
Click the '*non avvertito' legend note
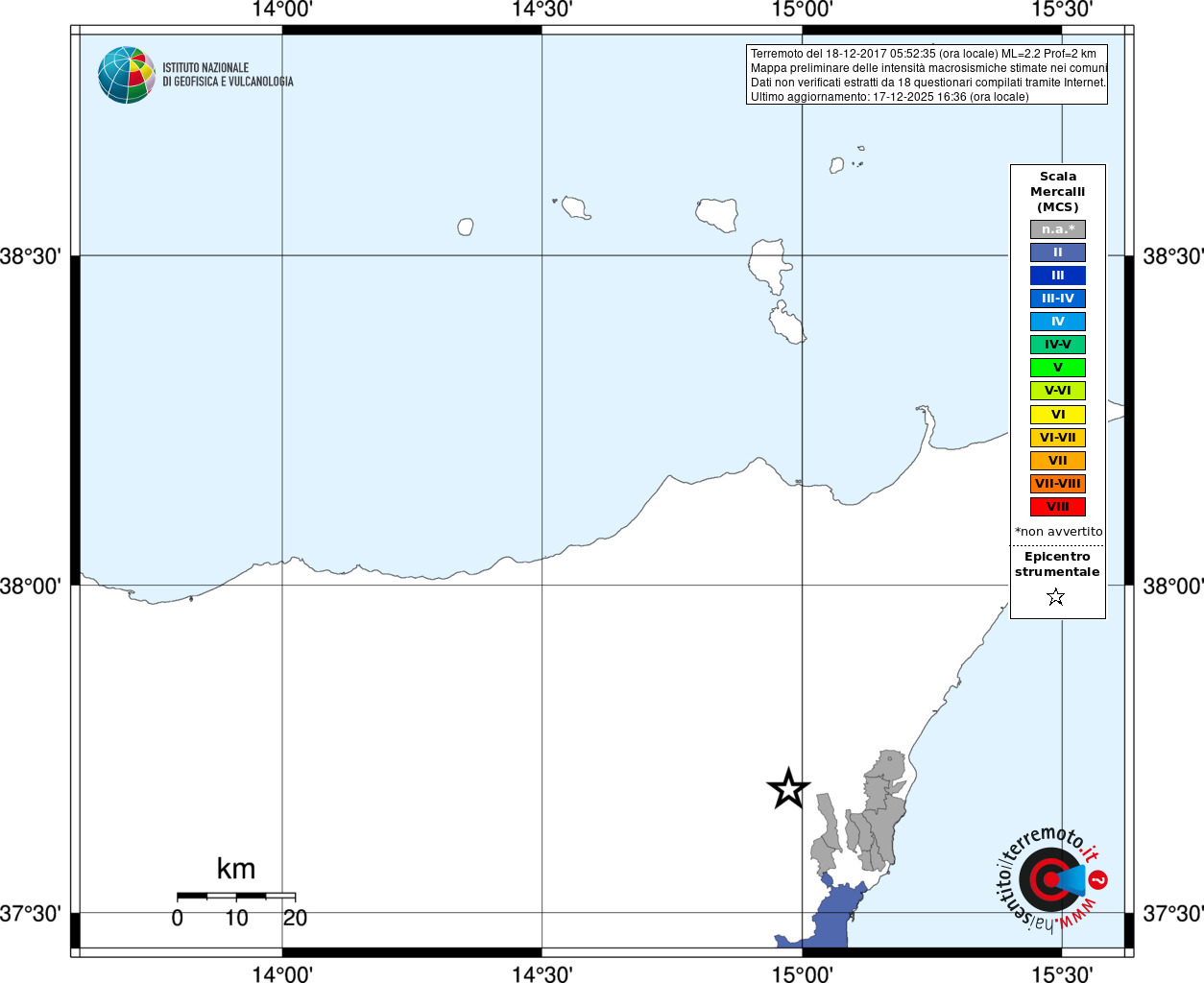(1059, 532)
